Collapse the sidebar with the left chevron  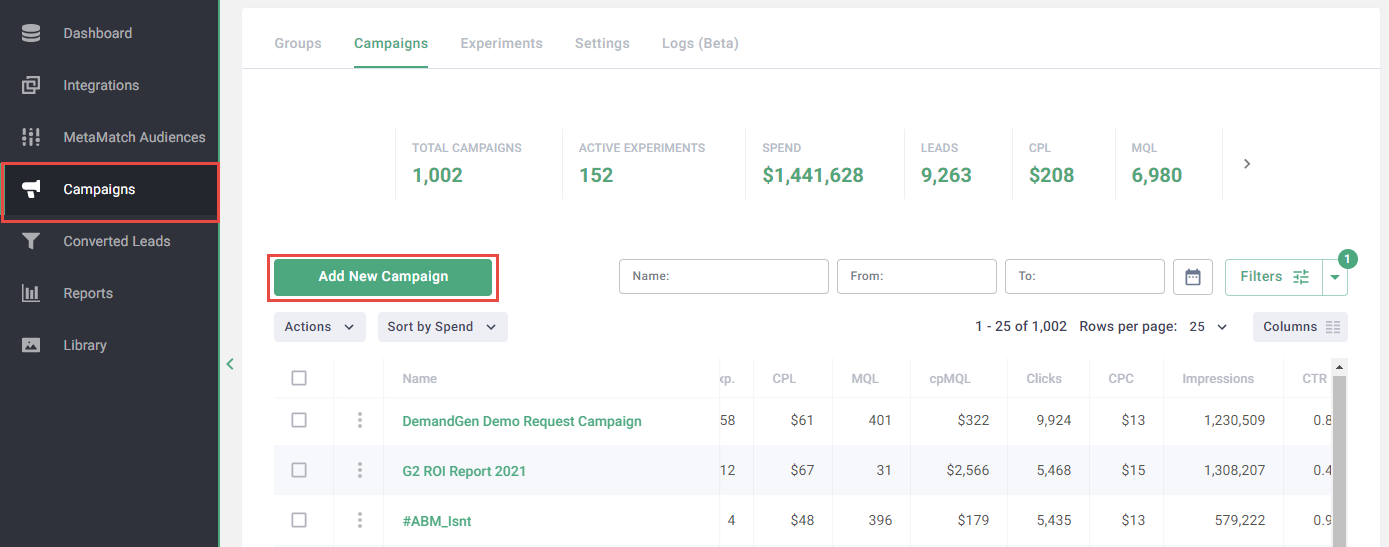(230, 364)
